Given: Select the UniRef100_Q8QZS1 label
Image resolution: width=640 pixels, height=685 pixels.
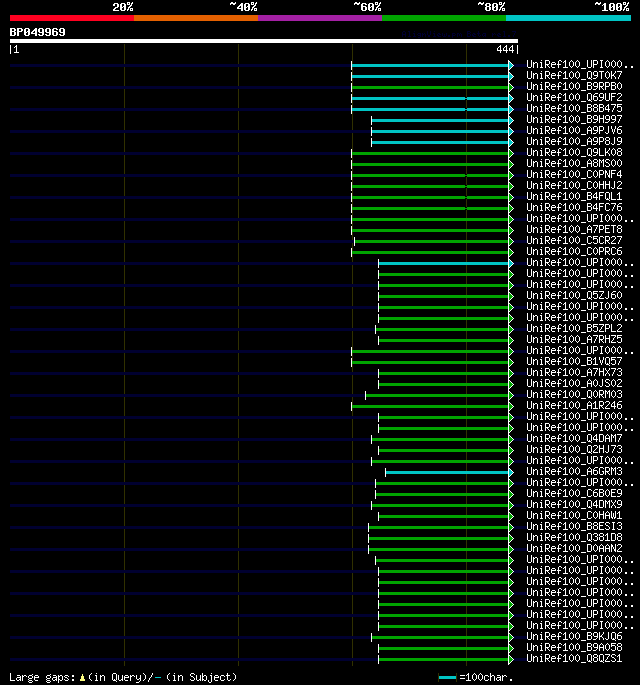Looking at the screenshot, I should click(x=574, y=658).
